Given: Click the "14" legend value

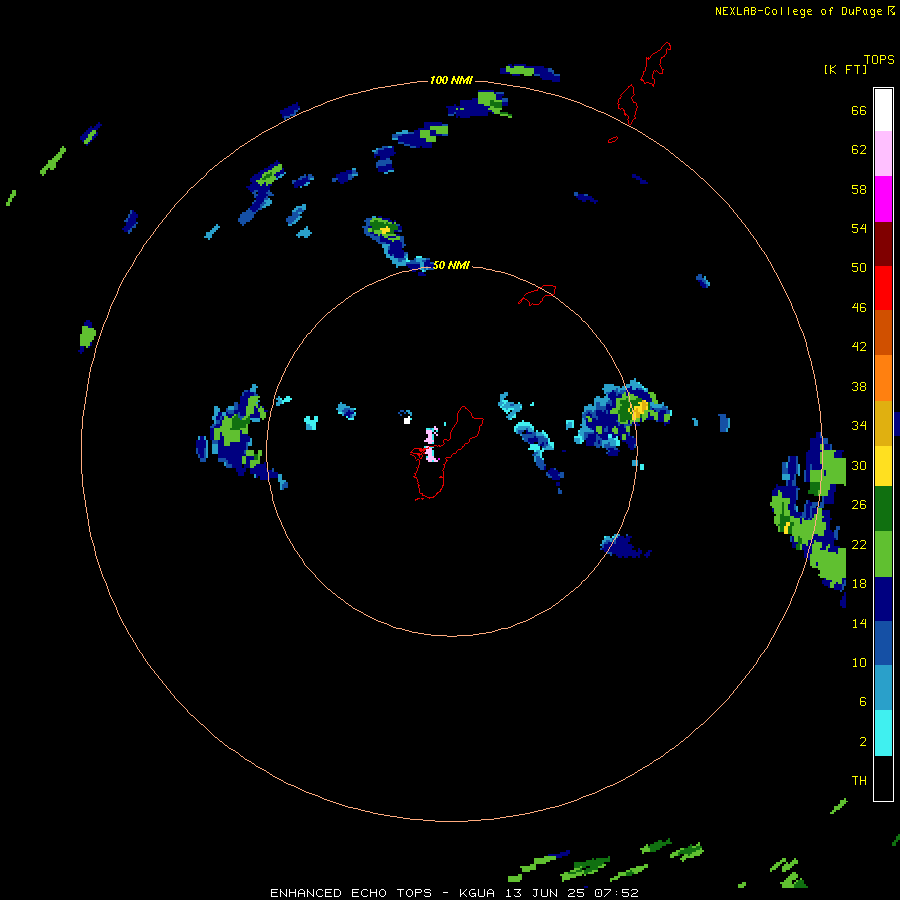Looking at the screenshot, I should pos(859,623).
